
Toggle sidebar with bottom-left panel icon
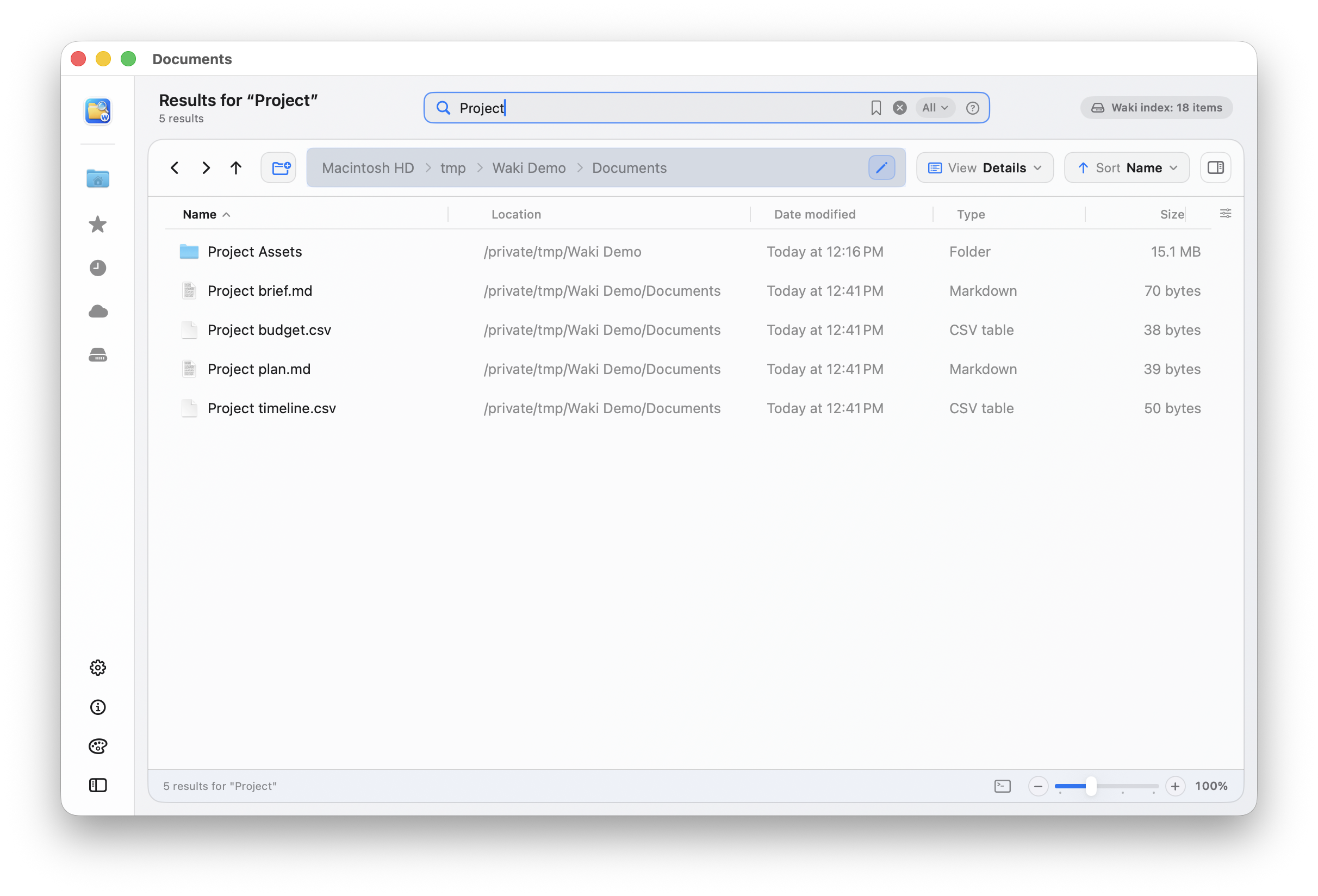click(x=97, y=786)
